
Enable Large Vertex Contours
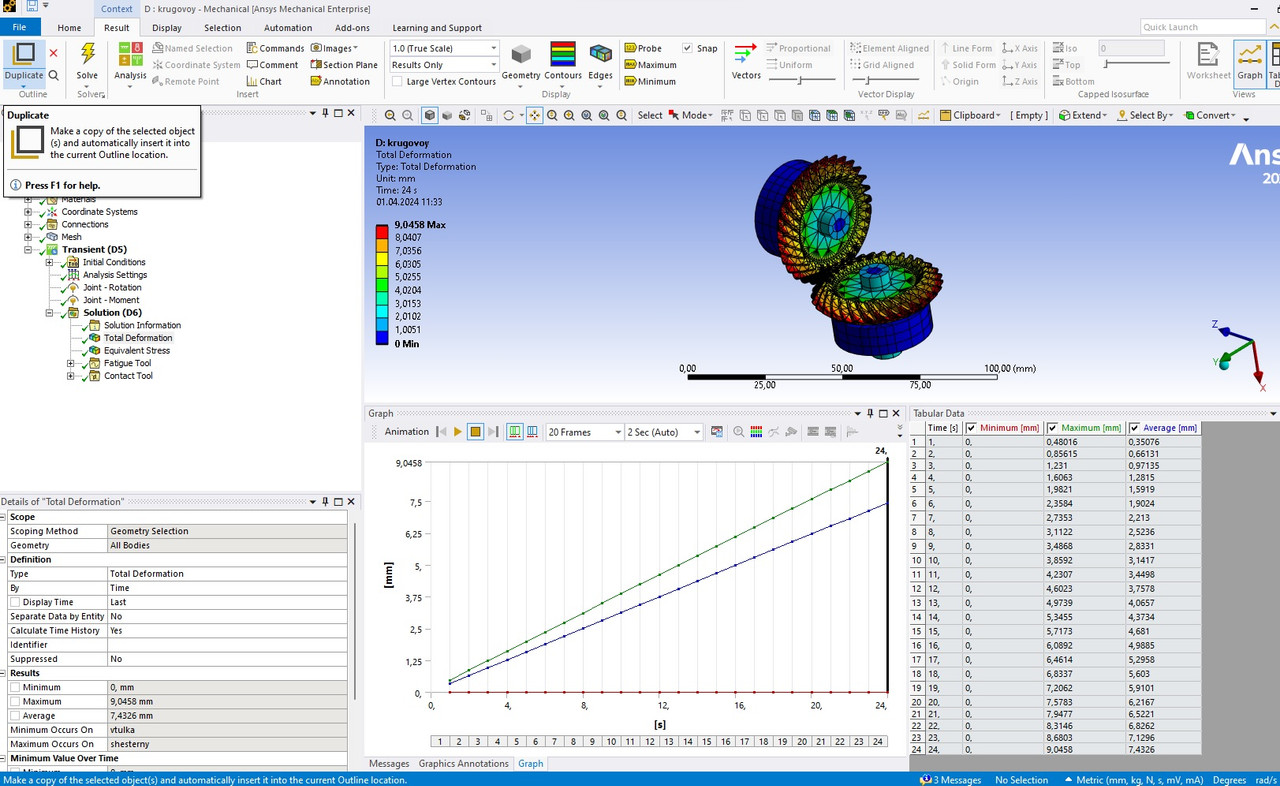(x=398, y=82)
